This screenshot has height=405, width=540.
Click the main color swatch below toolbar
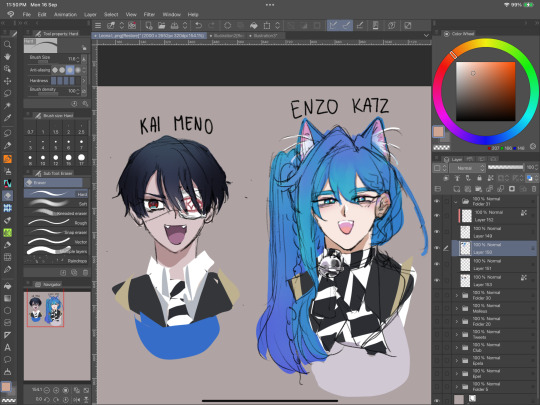coord(6,386)
